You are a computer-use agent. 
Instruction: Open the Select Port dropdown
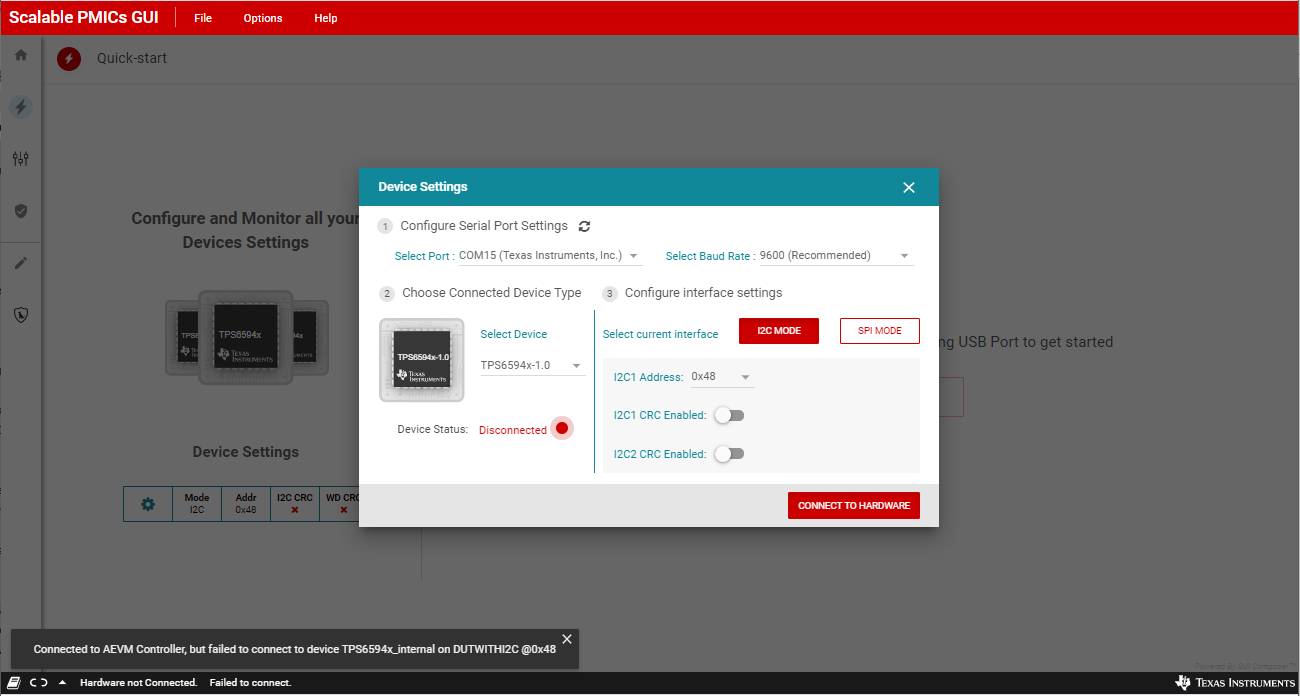[x=548, y=256]
